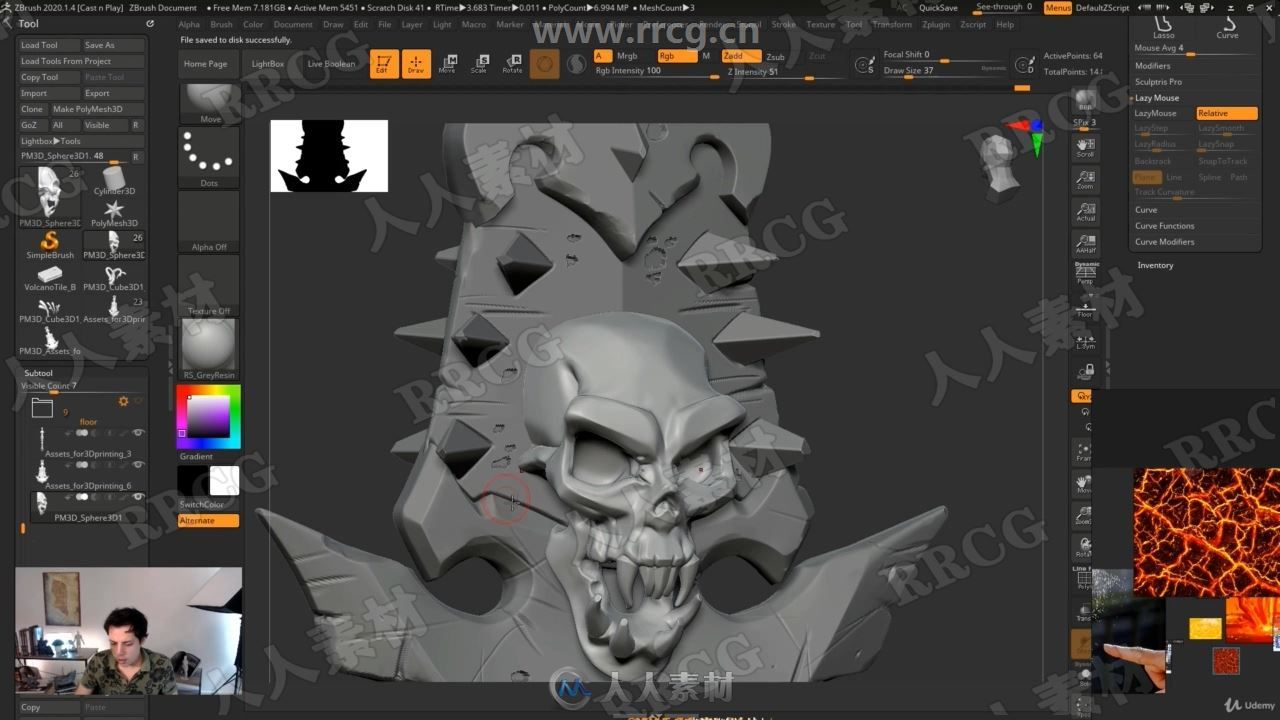
Task: Click the S brush size shortcut icon
Action: (866, 65)
